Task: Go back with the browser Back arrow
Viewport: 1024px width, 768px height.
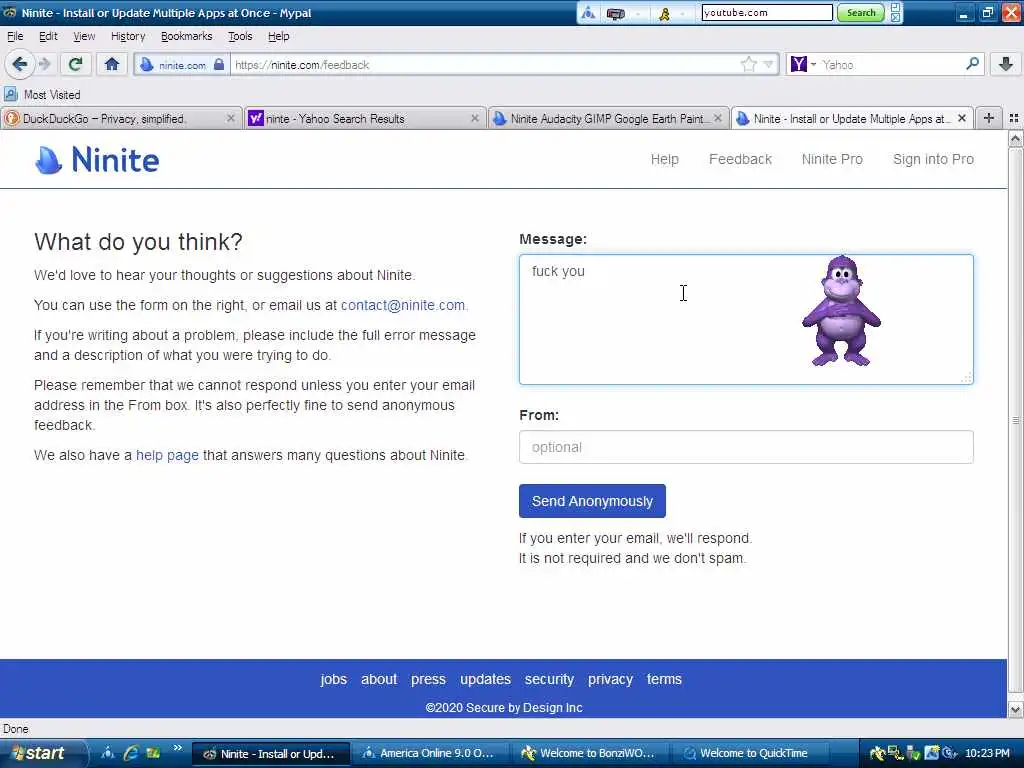Action: (20, 64)
